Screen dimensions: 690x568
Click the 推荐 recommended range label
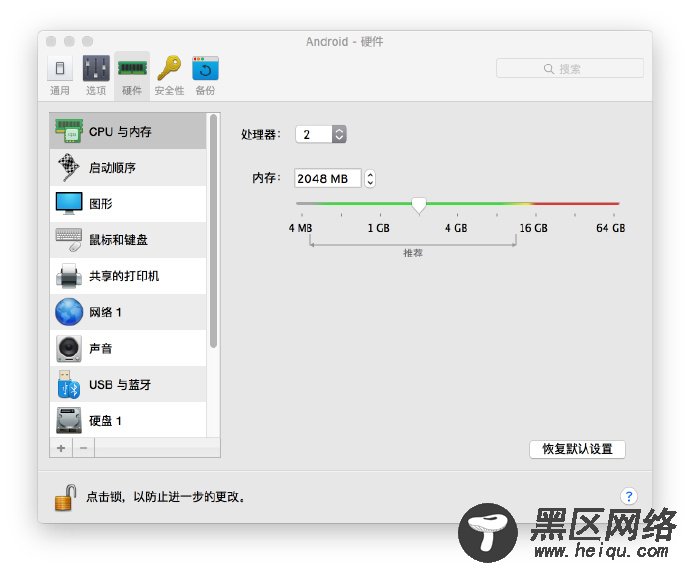(413, 253)
